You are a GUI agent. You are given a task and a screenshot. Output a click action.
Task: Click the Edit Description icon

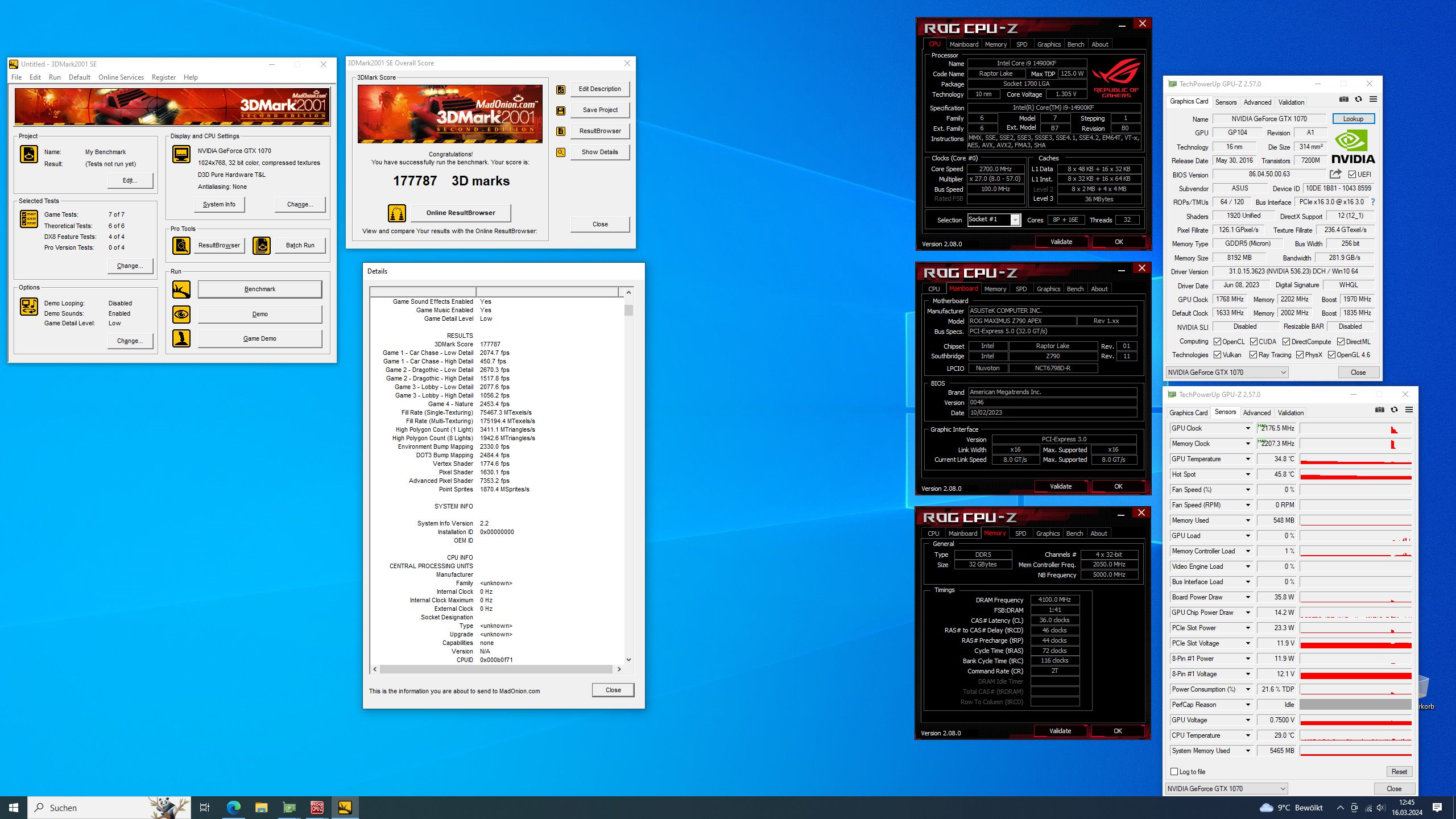point(561,89)
